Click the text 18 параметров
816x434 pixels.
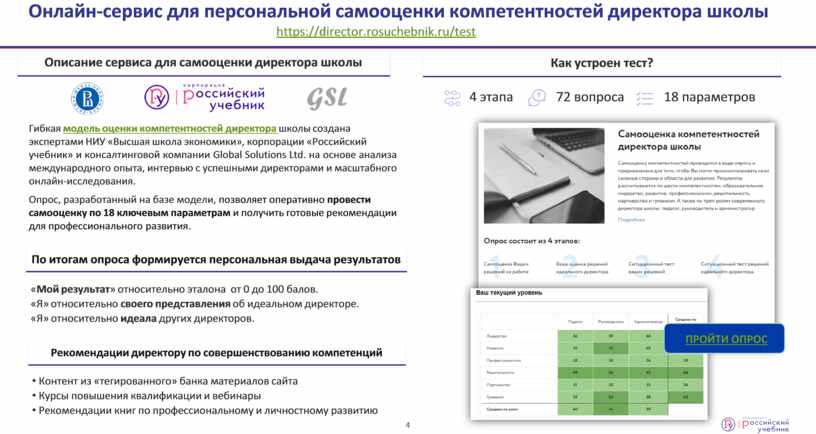709,97
